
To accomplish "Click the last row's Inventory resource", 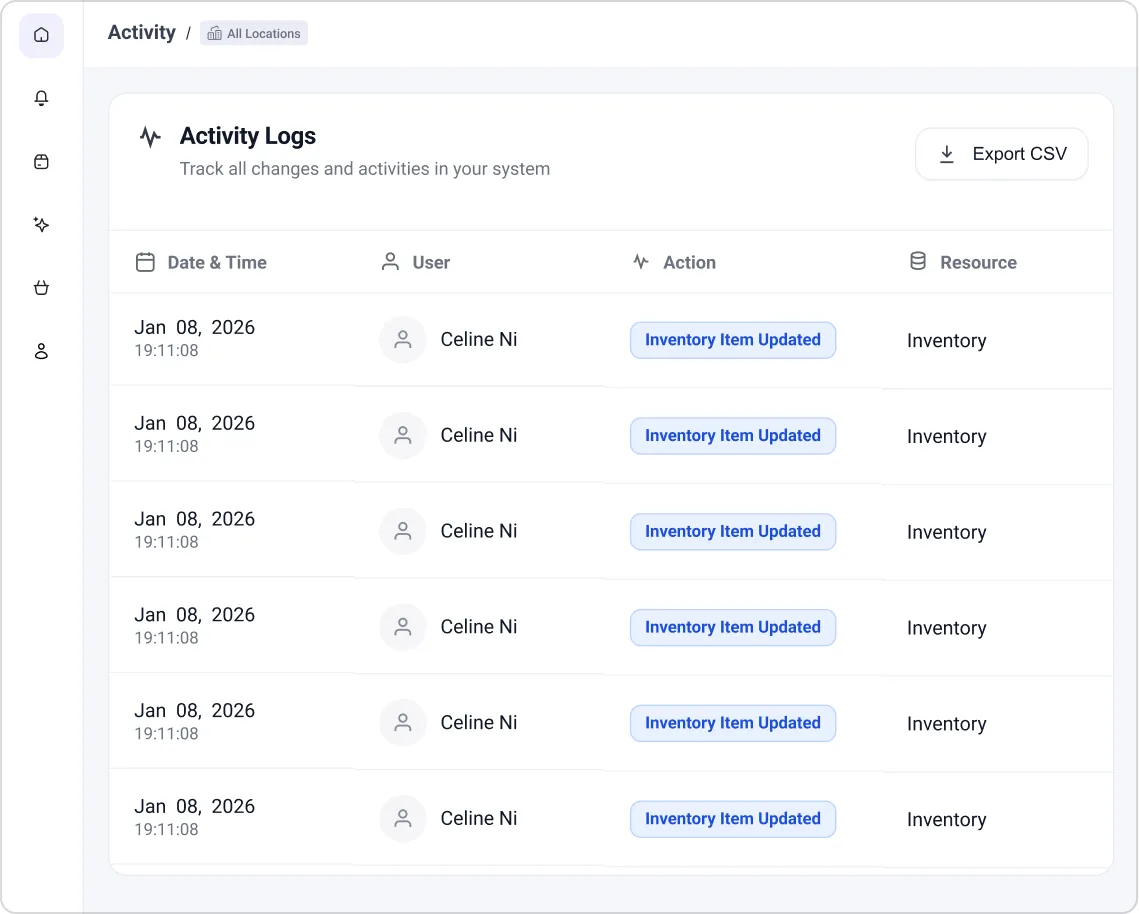I will tap(946, 820).
